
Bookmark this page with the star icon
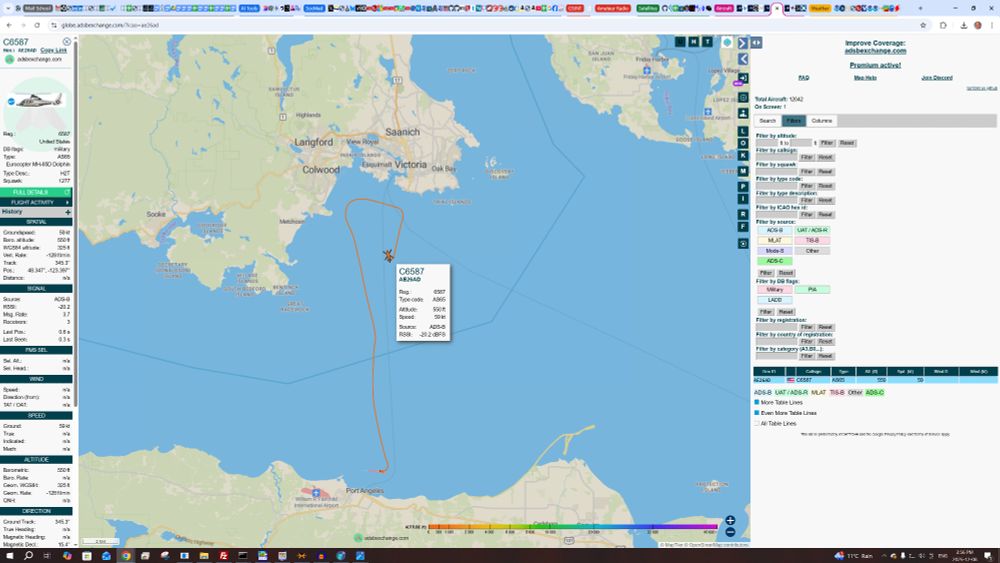coord(923,25)
